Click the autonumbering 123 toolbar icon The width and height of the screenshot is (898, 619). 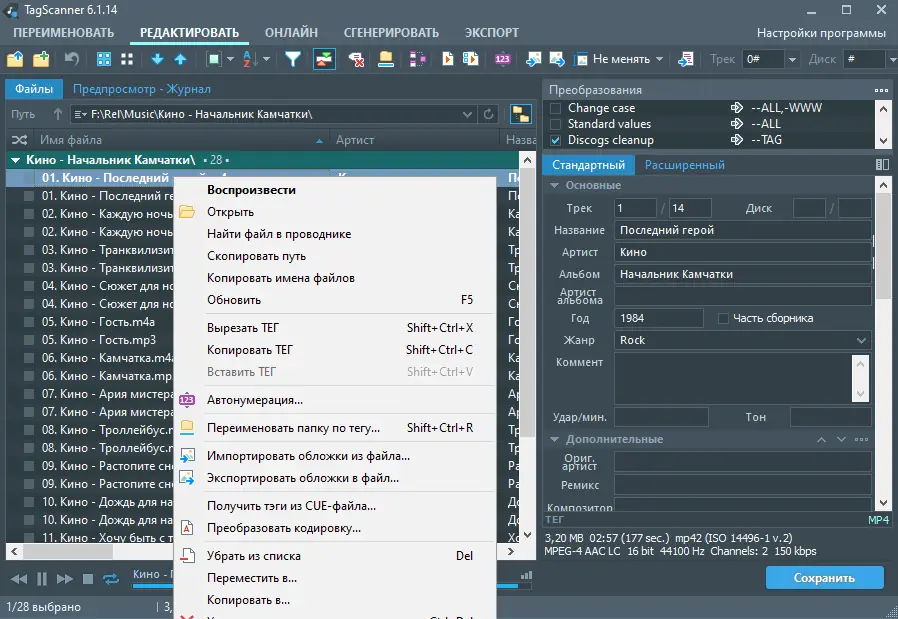point(502,59)
